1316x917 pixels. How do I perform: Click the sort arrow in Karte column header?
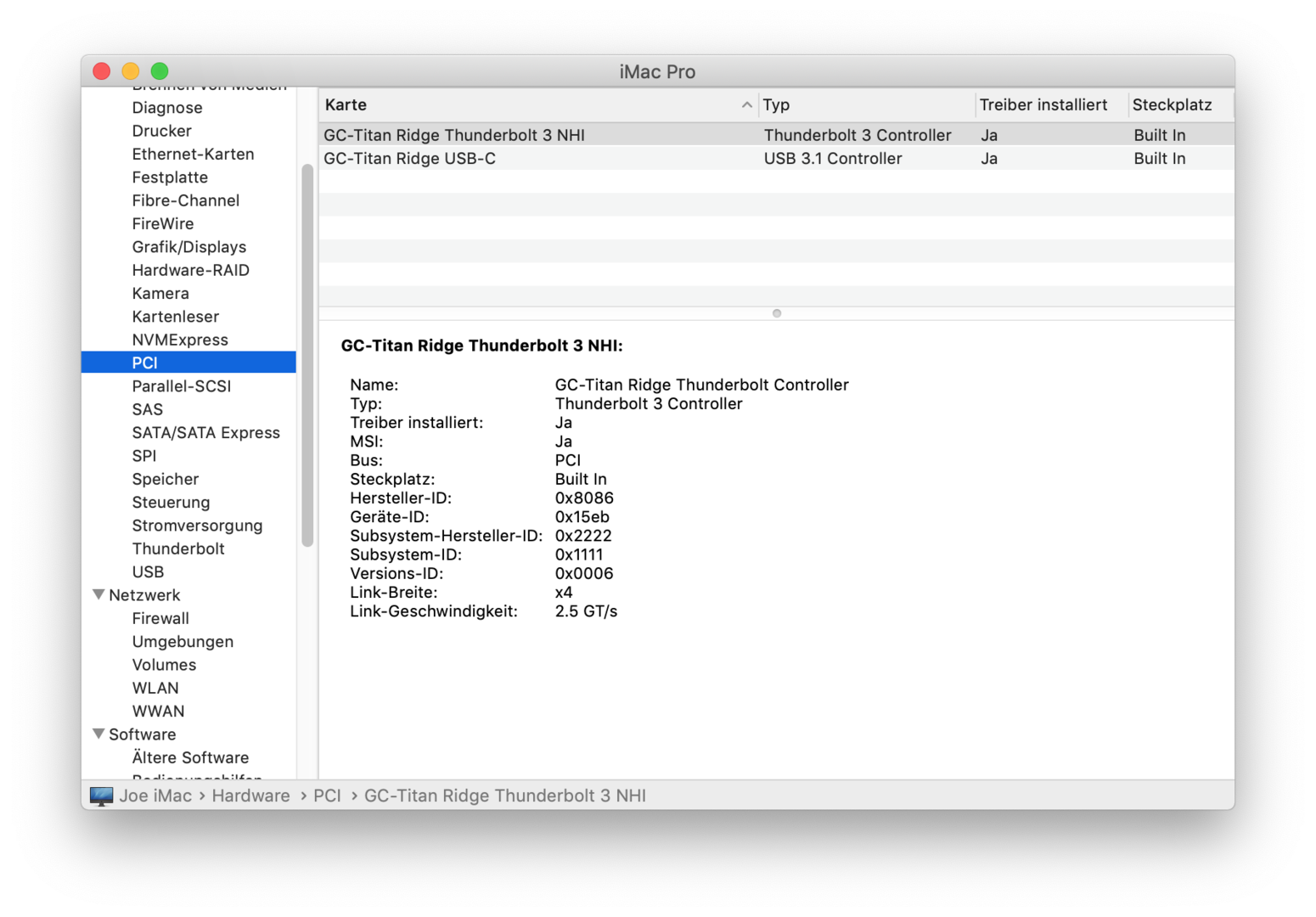(746, 105)
